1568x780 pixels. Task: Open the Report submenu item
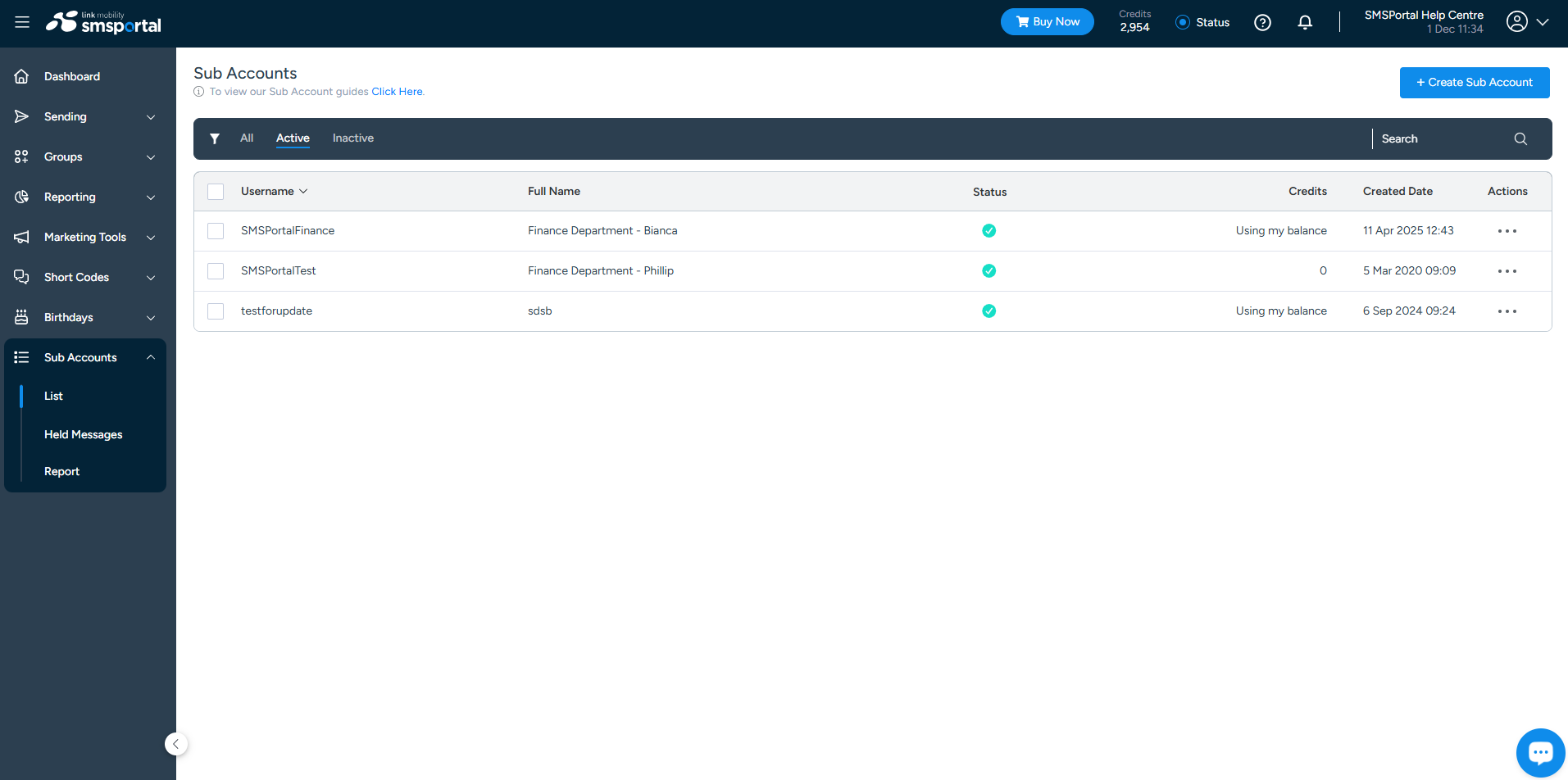pyautogui.click(x=62, y=471)
